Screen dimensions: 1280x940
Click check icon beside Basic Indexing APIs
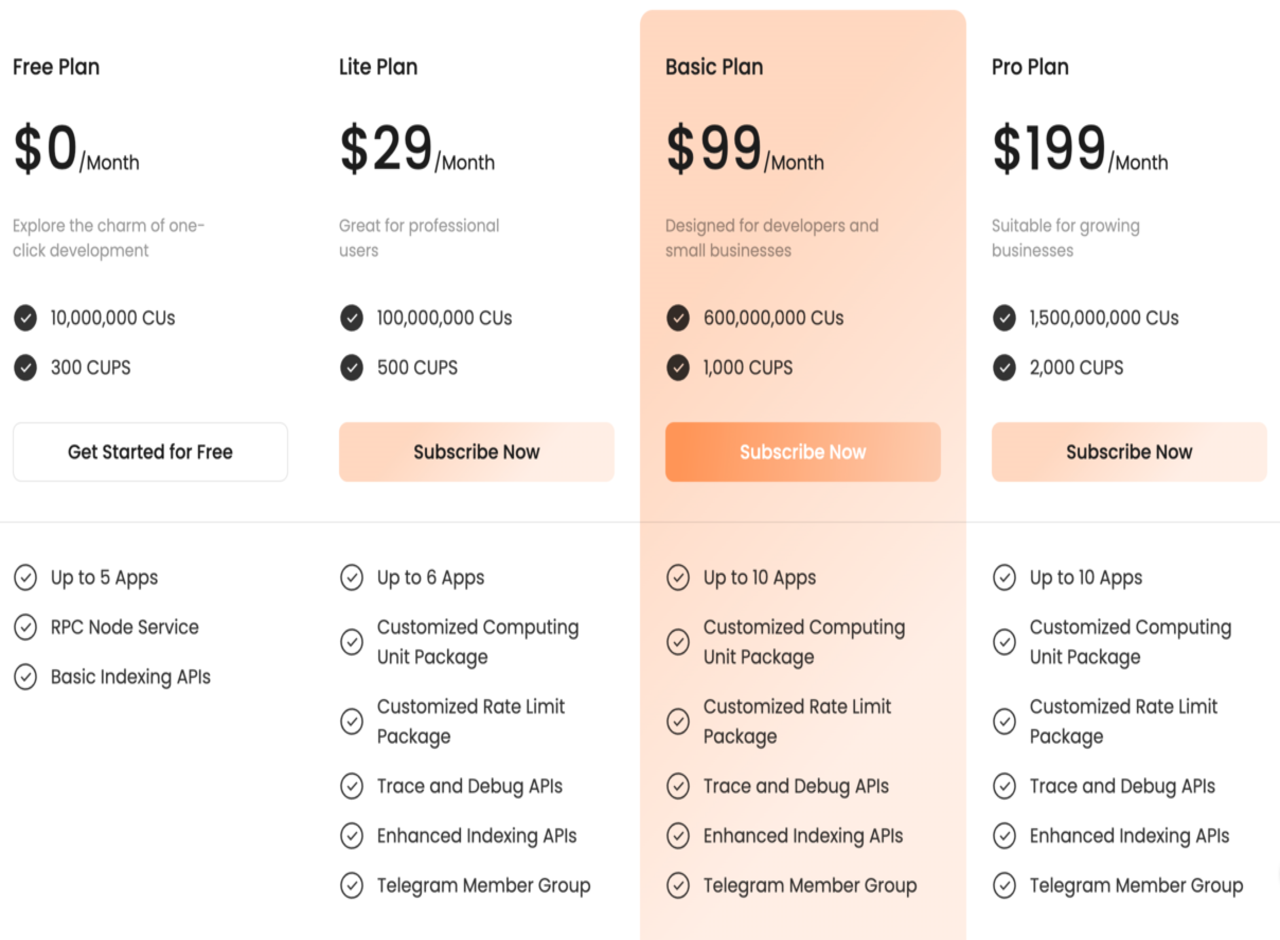pyautogui.click(x=25, y=677)
